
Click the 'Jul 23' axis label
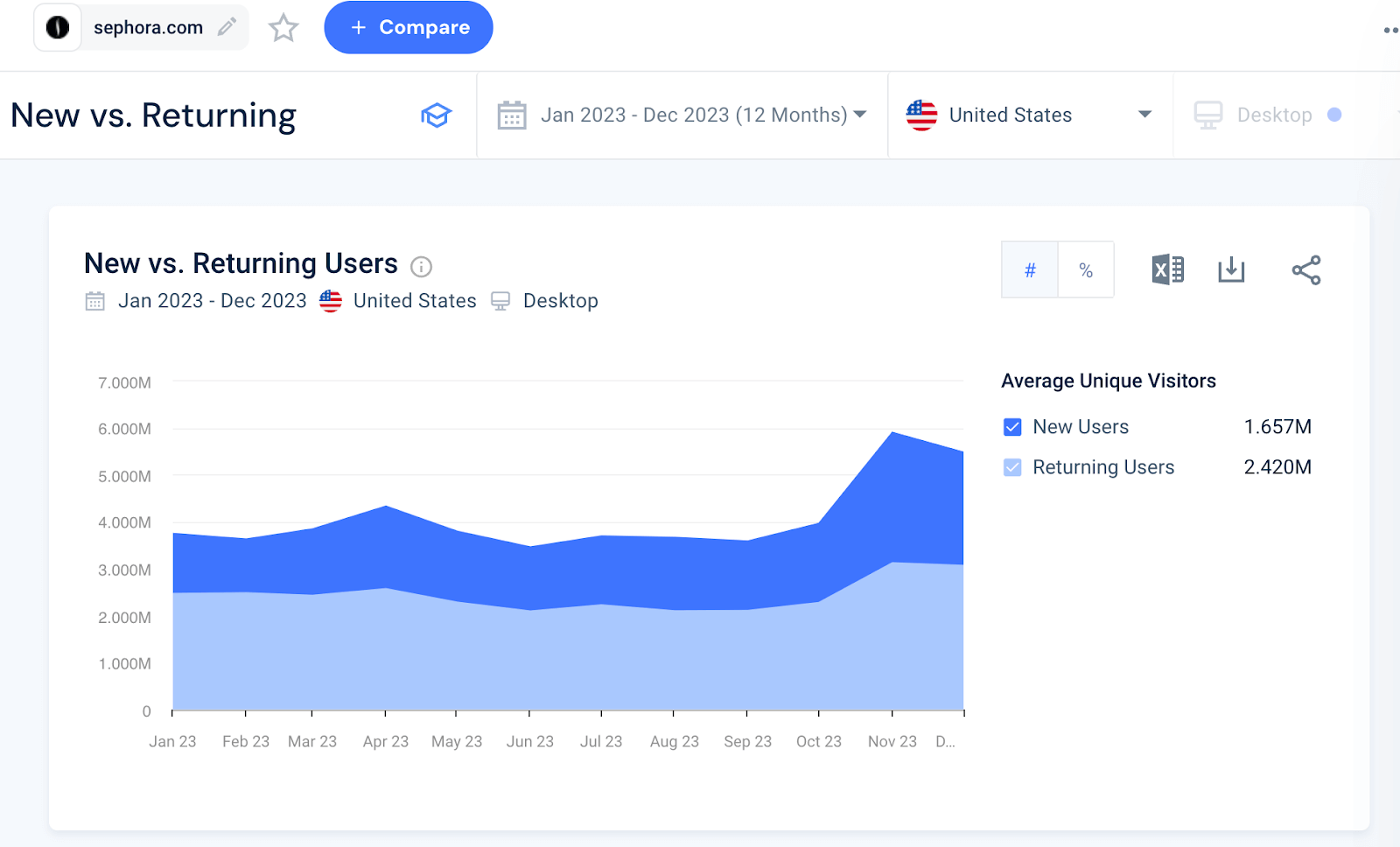[x=601, y=741]
